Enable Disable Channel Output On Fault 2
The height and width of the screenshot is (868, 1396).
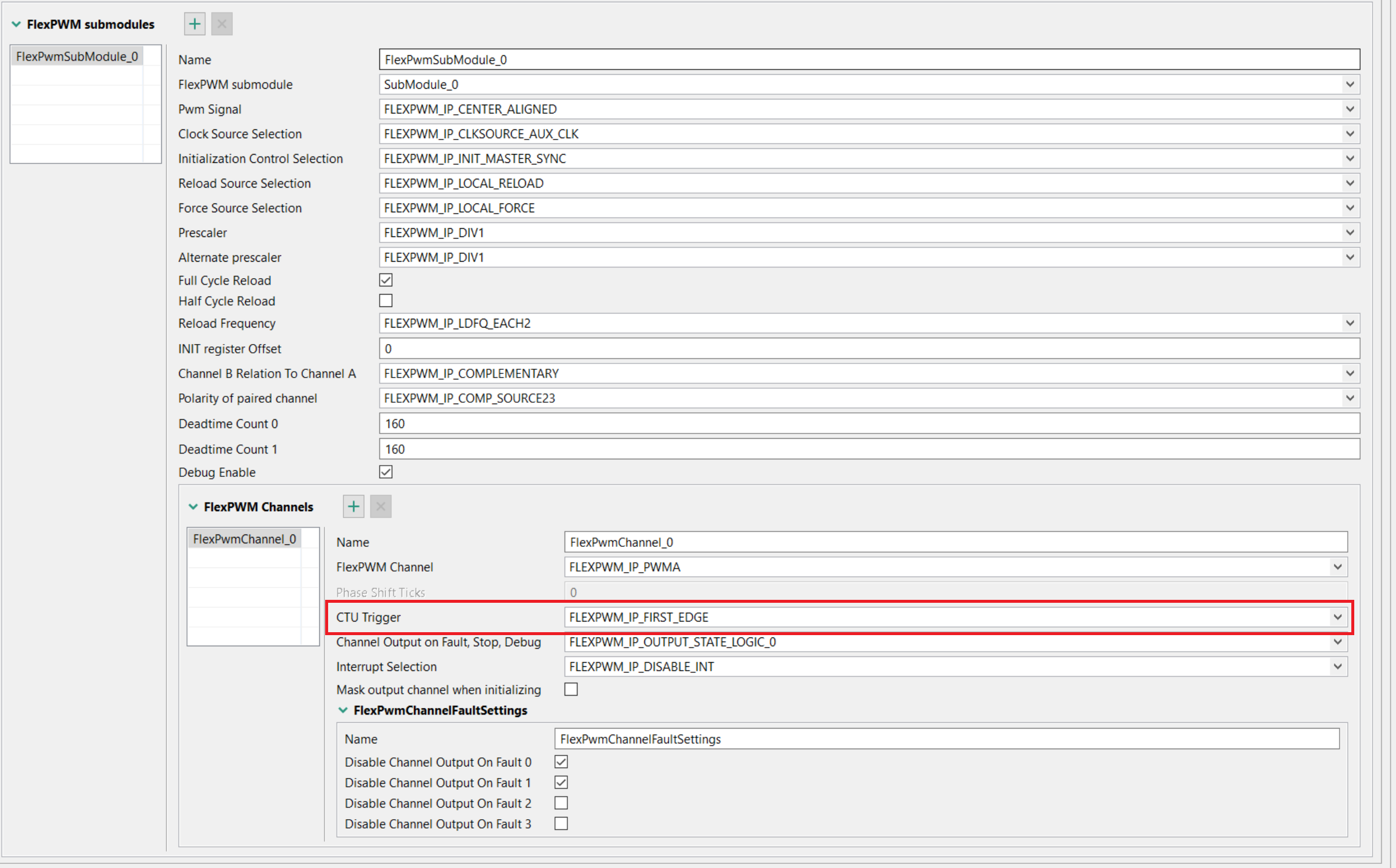561,803
